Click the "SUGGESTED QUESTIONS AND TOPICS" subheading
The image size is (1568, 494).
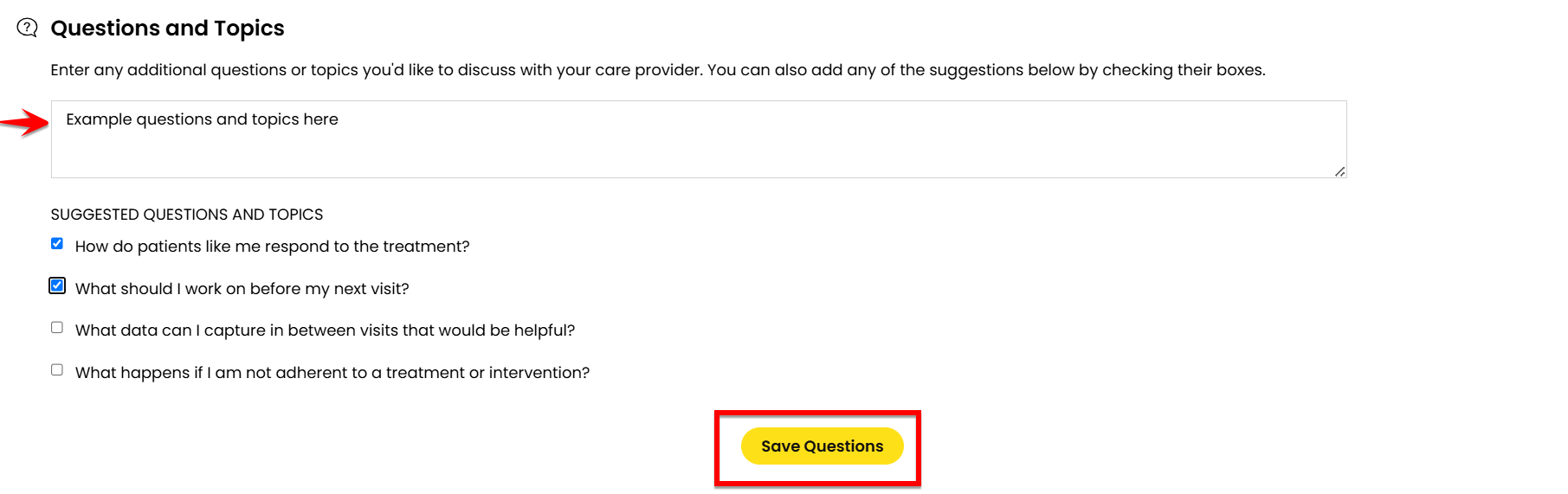(187, 215)
